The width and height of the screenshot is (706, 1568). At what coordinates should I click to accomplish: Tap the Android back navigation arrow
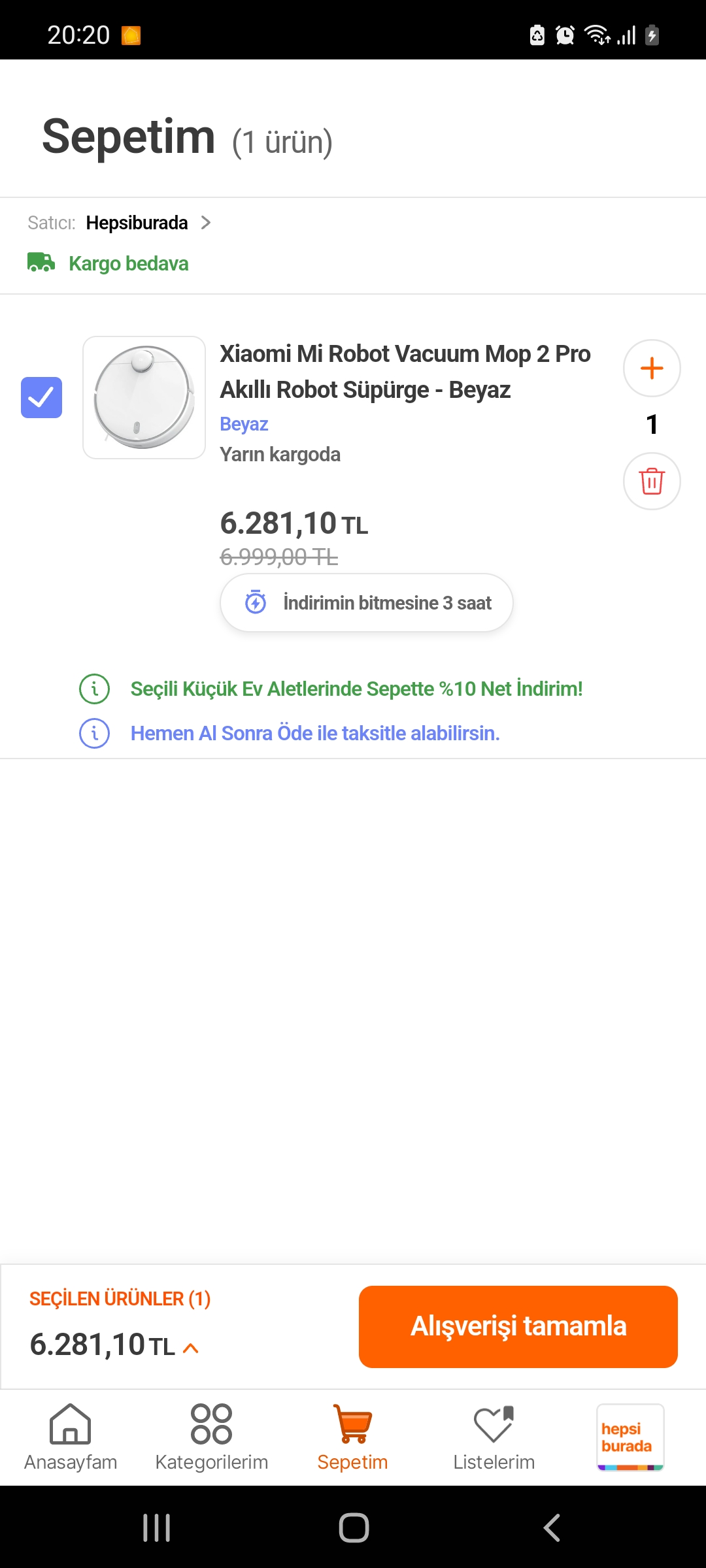click(x=552, y=1527)
